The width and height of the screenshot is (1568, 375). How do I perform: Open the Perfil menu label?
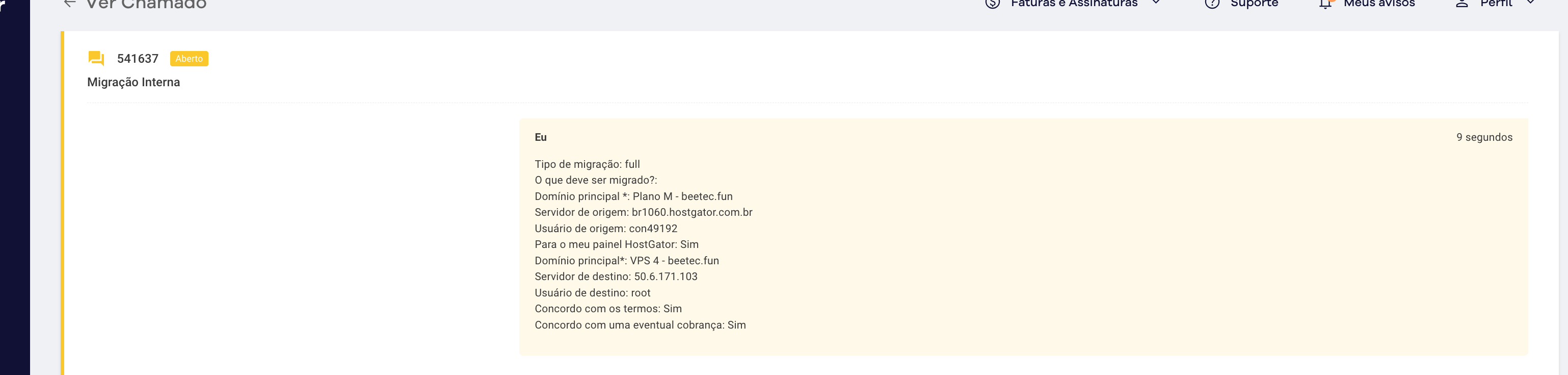1496,4
